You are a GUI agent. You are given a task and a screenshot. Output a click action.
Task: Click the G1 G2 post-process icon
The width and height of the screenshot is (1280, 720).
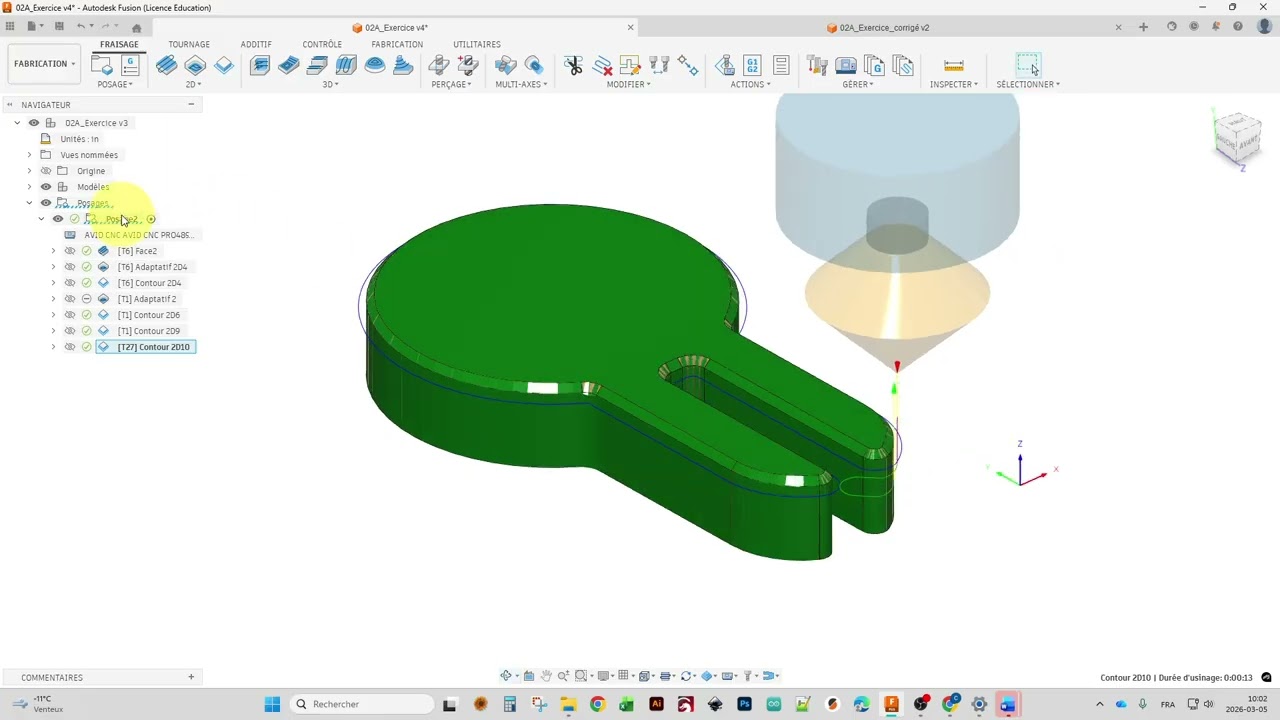tap(752, 65)
